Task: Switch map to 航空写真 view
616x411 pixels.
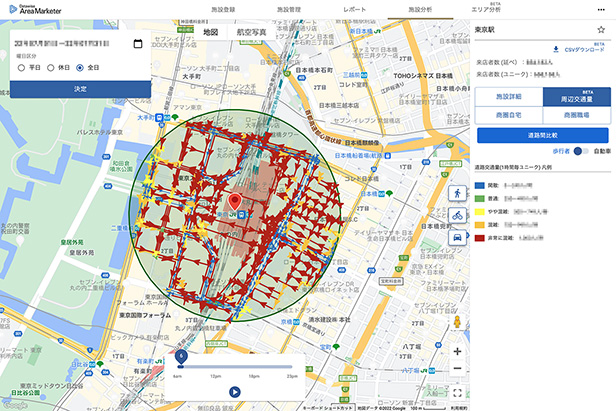Action: [251, 32]
